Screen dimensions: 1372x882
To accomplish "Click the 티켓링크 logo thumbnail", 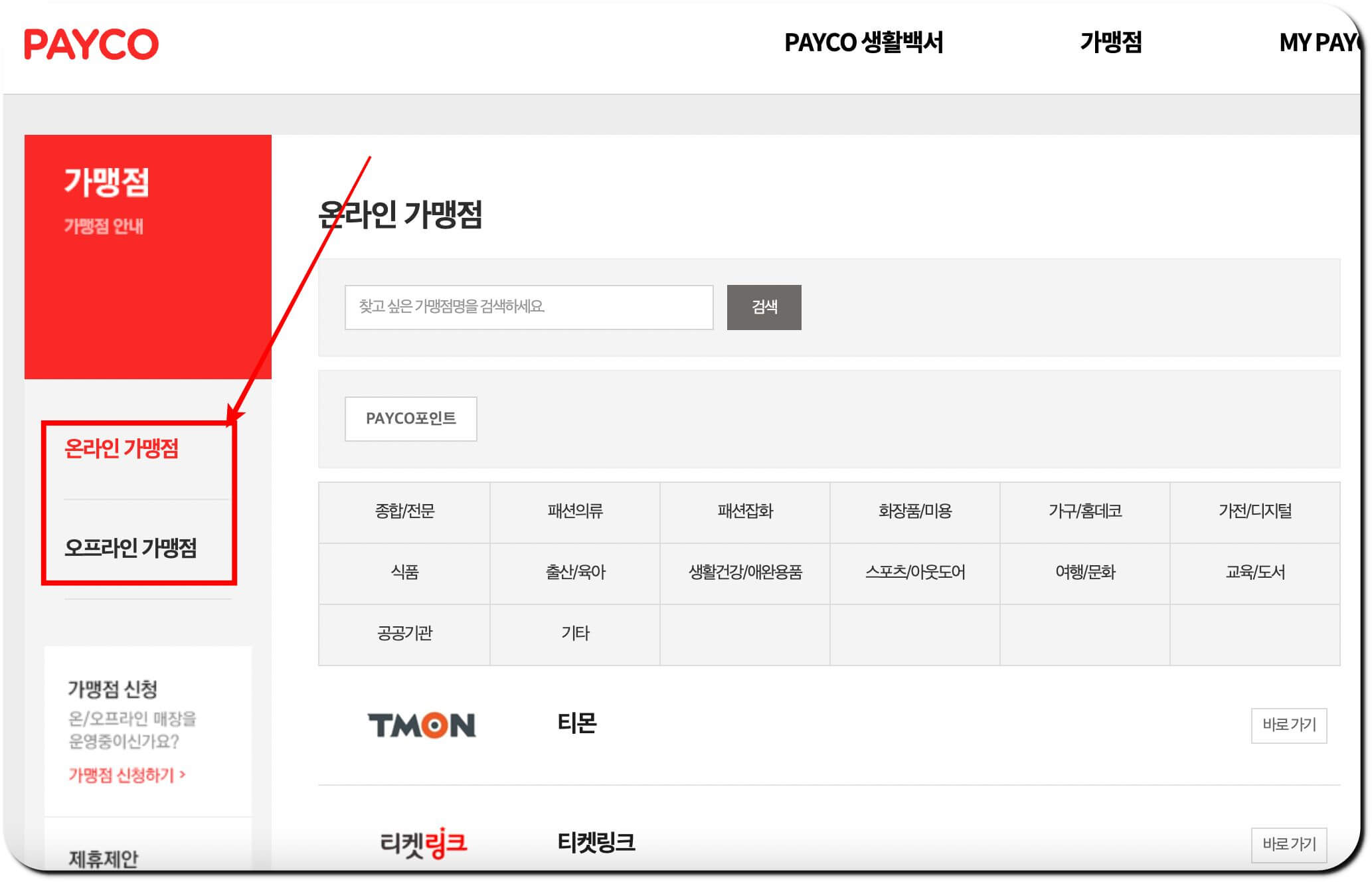I will click(424, 843).
